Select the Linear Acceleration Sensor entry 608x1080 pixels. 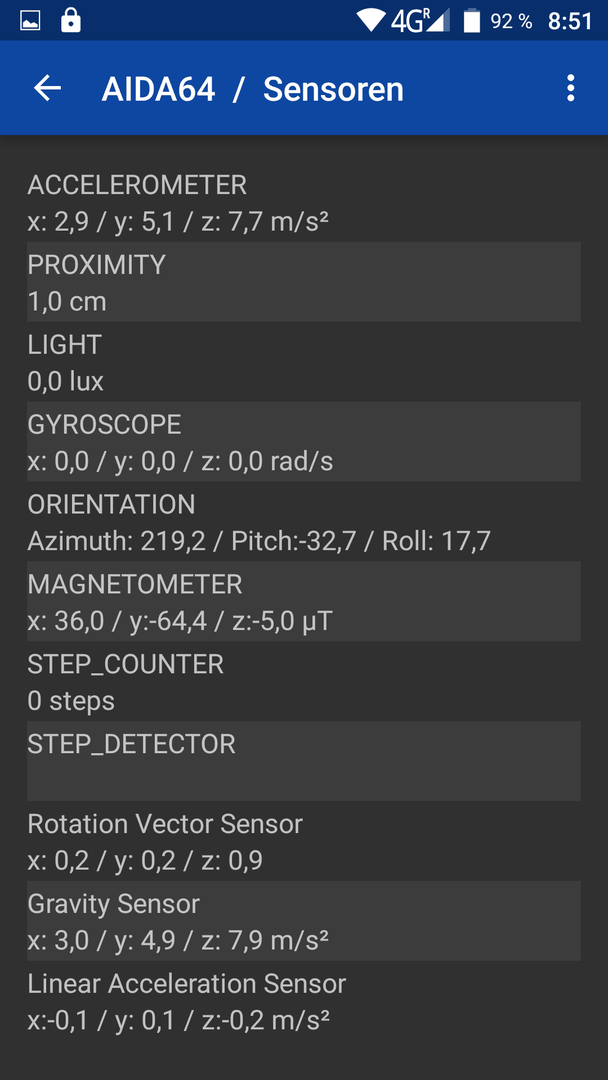pyautogui.click(x=304, y=1001)
